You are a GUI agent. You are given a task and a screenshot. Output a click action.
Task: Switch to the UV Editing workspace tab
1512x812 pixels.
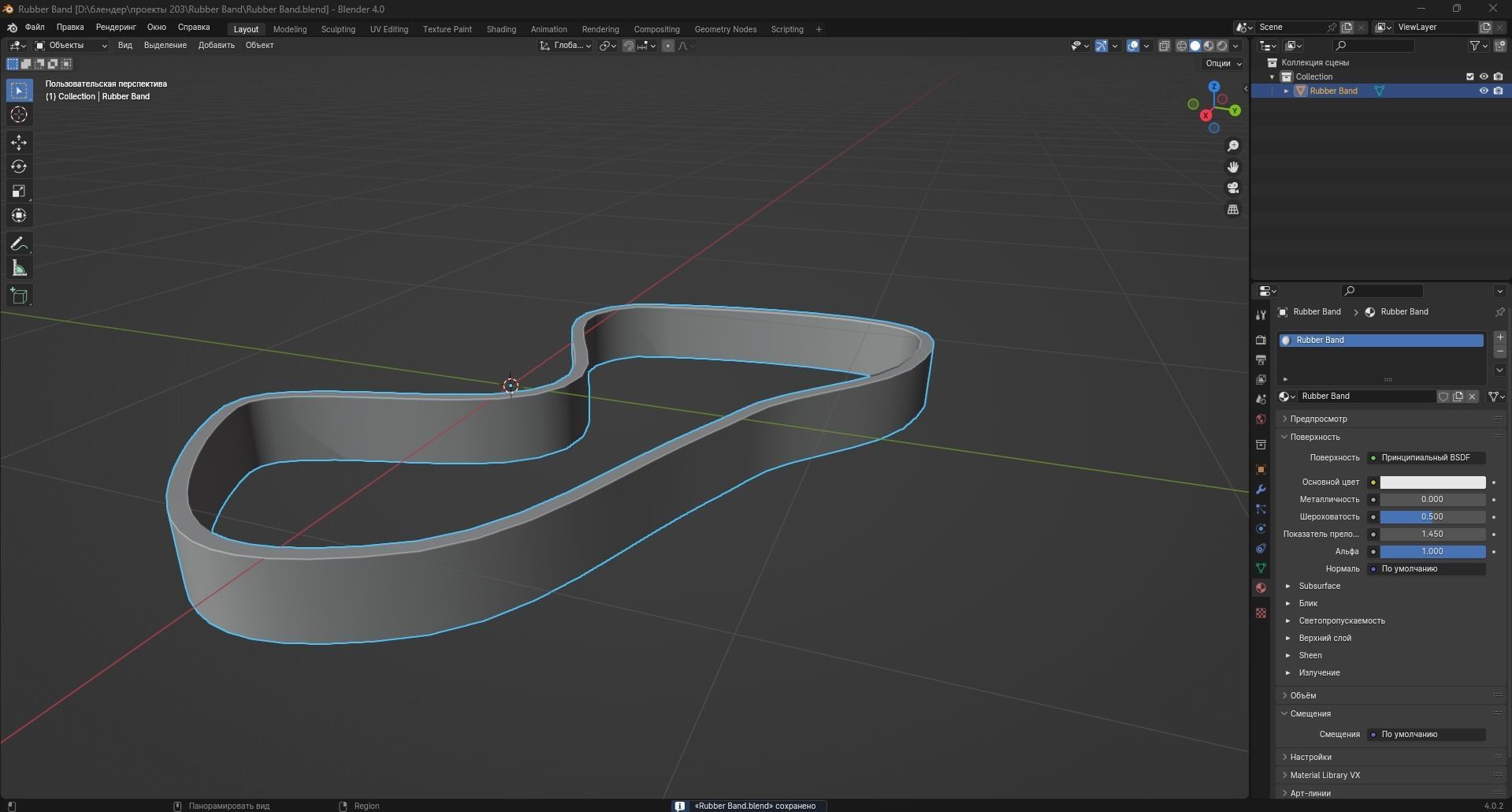tap(389, 29)
